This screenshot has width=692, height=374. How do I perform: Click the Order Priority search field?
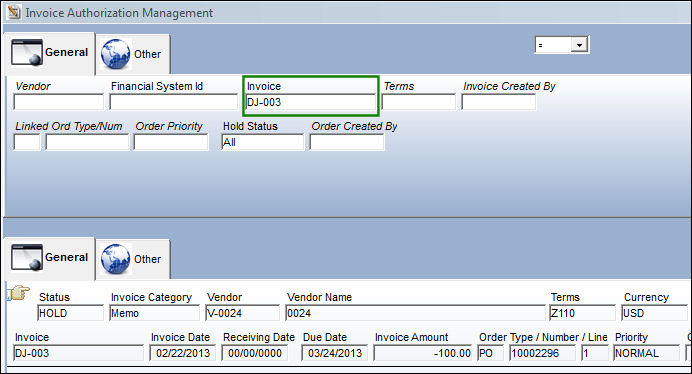pos(171,142)
